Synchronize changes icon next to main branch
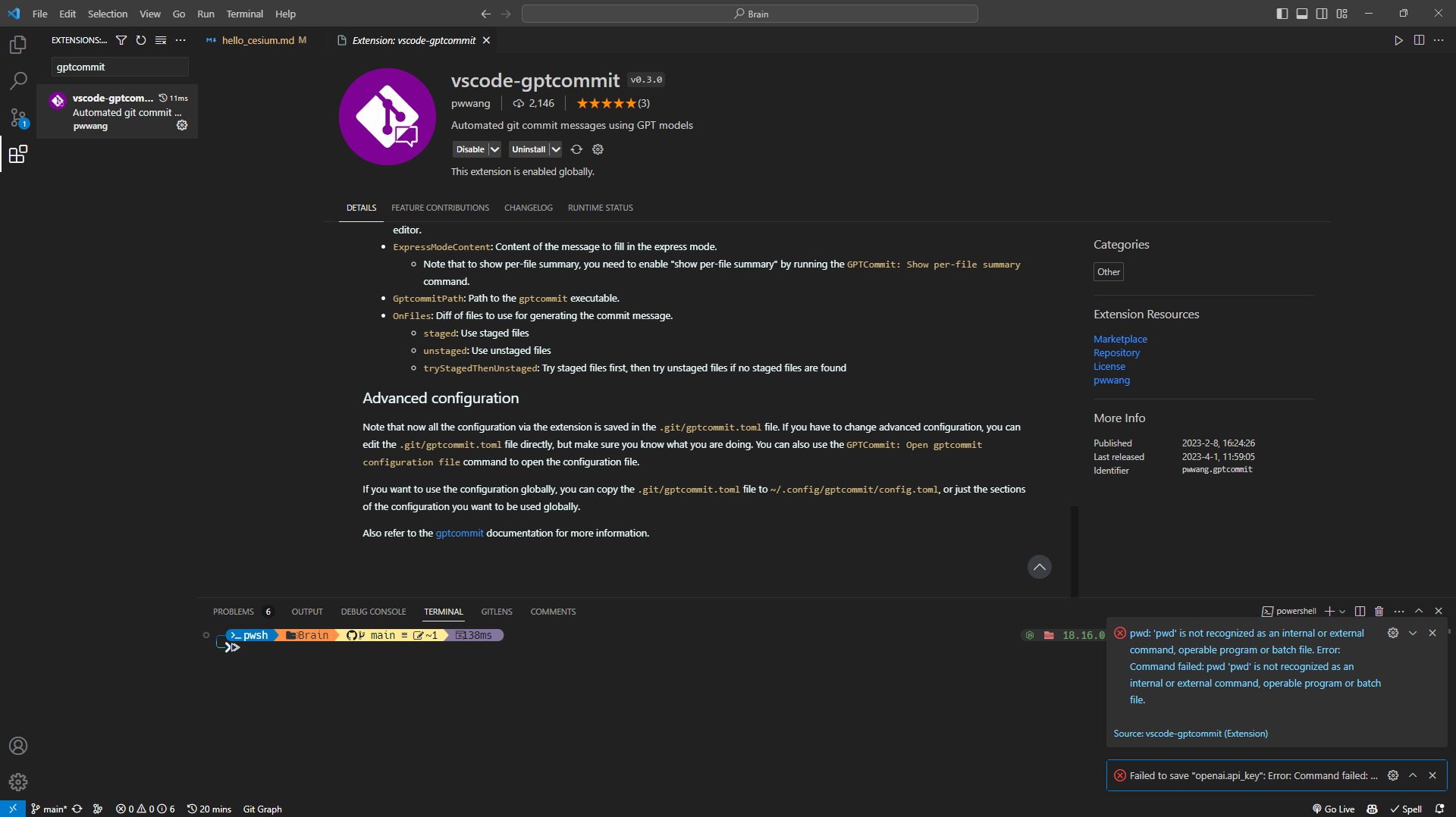 click(x=77, y=809)
